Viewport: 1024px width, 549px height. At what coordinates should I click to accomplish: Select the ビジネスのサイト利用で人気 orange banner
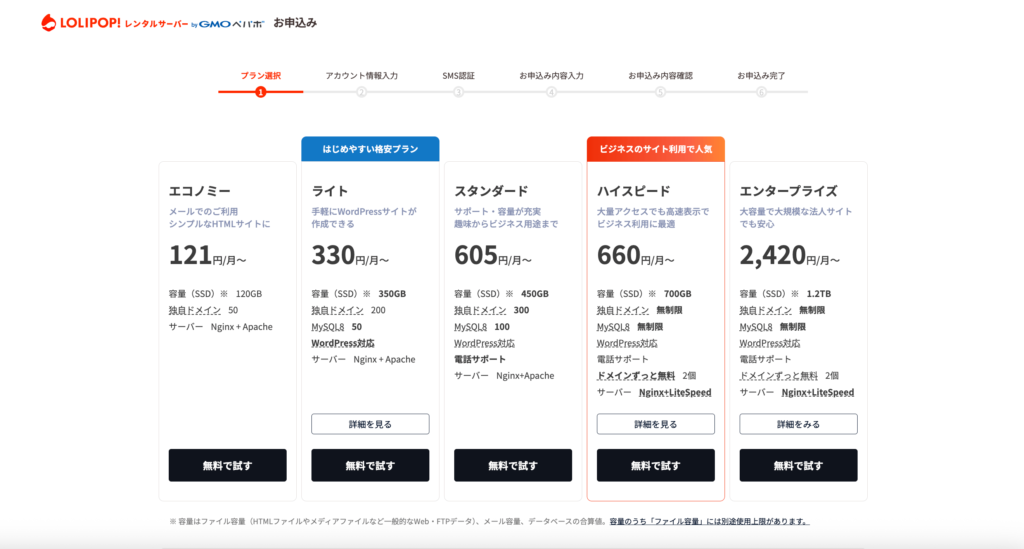(655, 149)
